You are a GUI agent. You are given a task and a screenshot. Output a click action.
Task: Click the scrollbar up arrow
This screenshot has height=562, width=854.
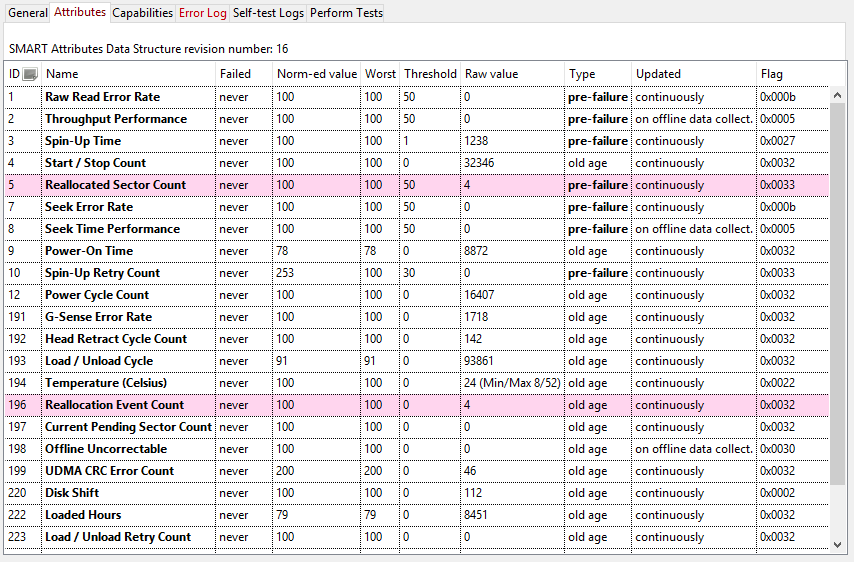[838, 96]
